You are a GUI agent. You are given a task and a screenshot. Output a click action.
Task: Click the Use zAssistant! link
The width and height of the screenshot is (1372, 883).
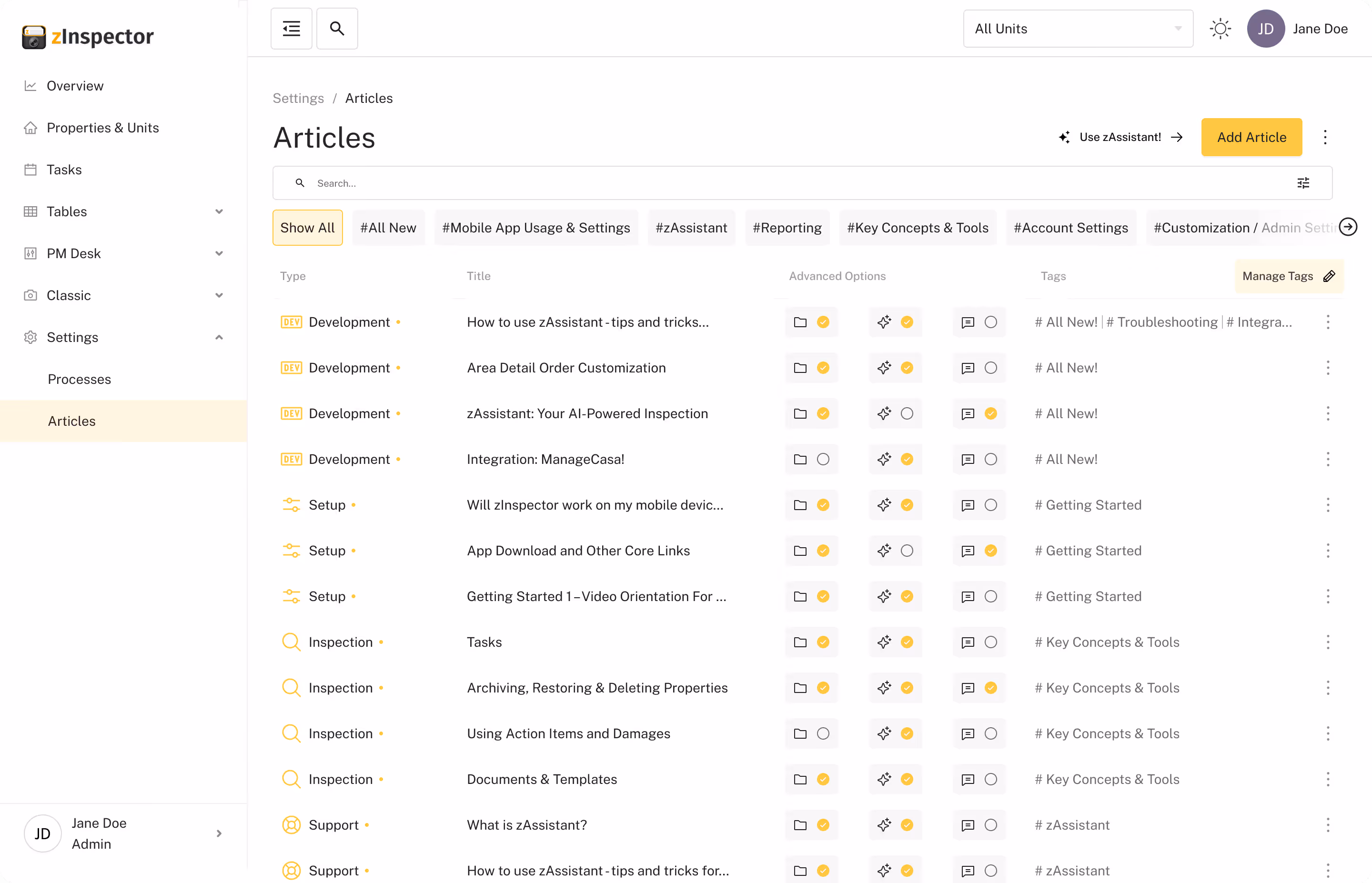tap(1120, 137)
